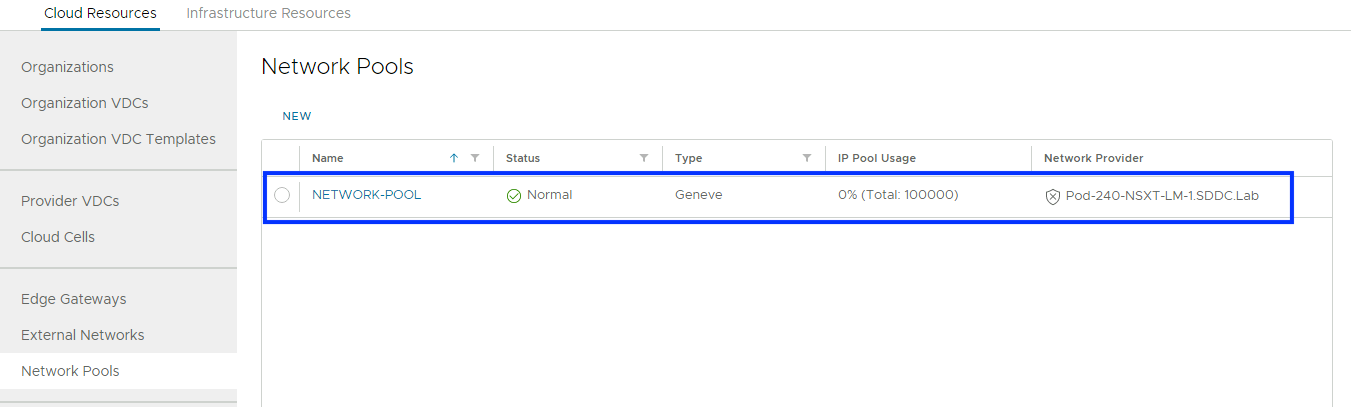Select Organization VDC Templates in the sidebar
The height and width of the screenshot is (407, 1351).
pyautogui.click(x=118, y=139)
